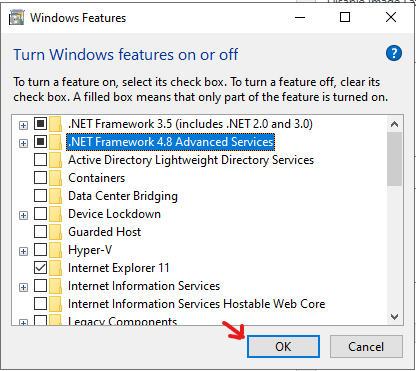The image size is (416, 371).
Task: Click the scrollbar down arrow
Action: click(x=395, y=317)
